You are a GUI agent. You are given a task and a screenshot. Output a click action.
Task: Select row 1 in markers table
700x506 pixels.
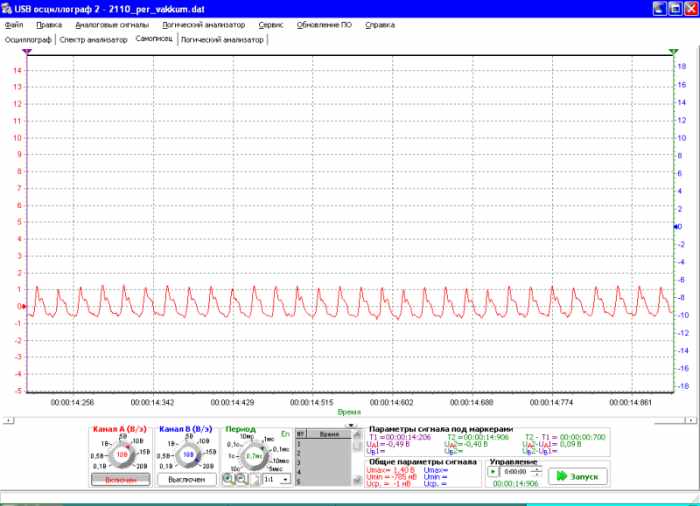(x=324, y=444)
